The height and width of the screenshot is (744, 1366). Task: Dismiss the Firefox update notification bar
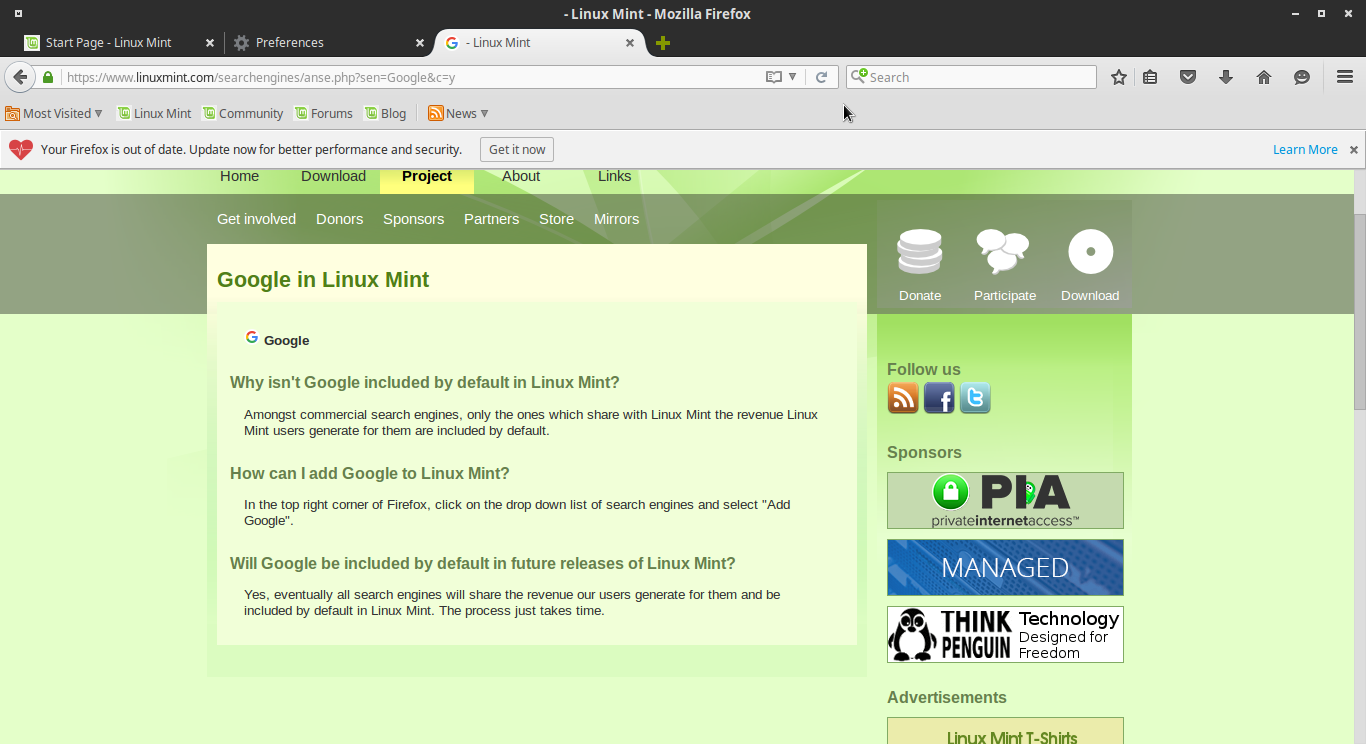[1354, 150]
